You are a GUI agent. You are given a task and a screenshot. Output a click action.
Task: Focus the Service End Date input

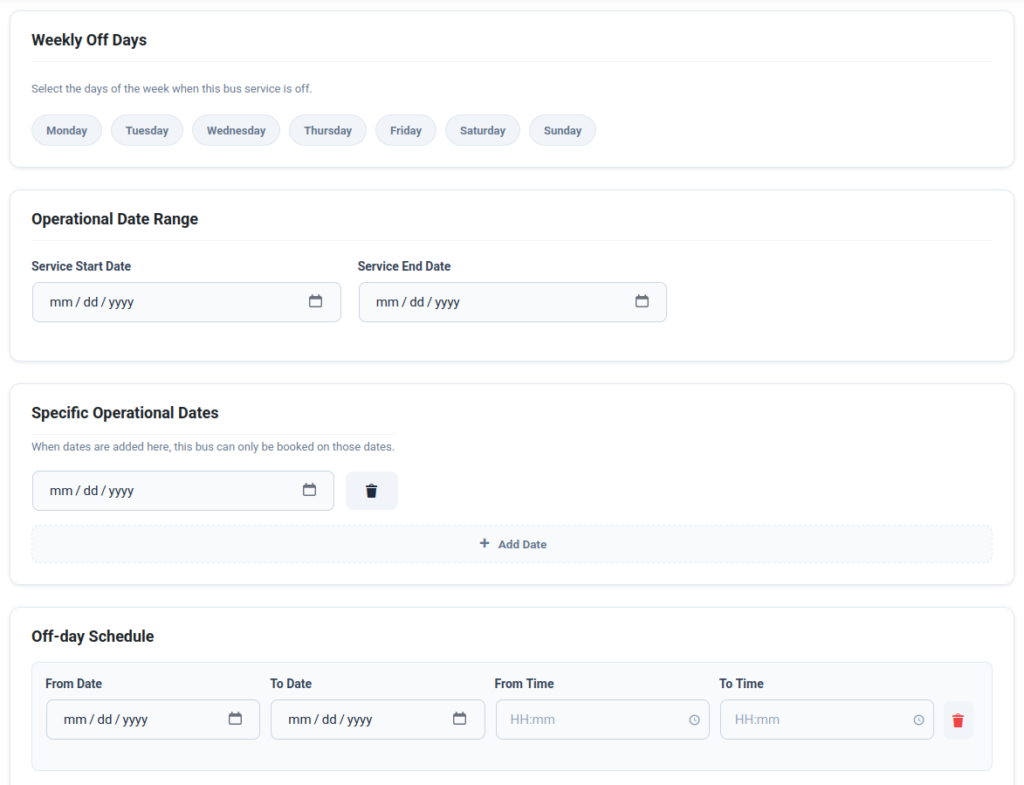[513, 302]
